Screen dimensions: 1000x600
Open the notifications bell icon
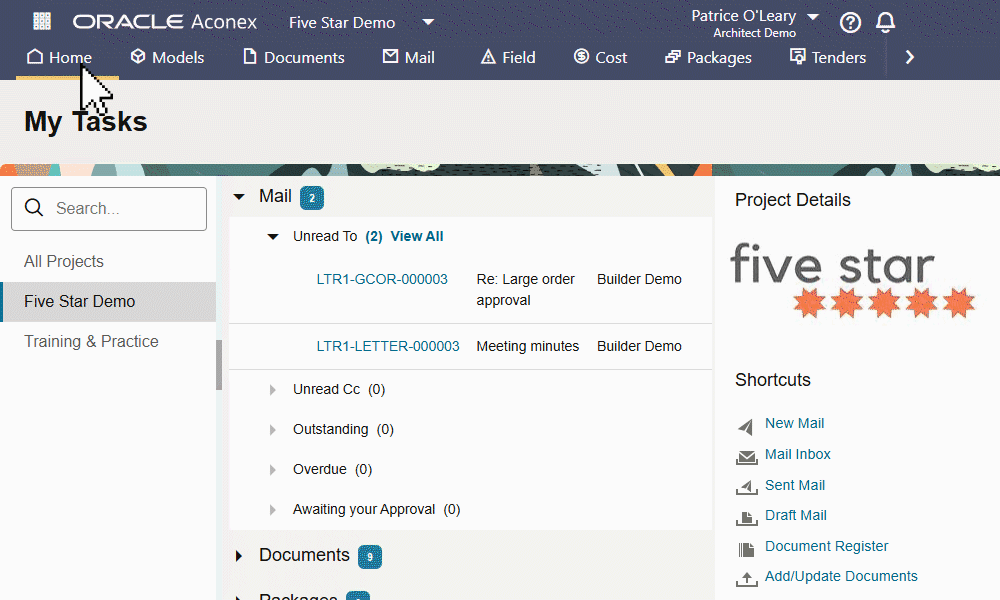tap(885, 22)
